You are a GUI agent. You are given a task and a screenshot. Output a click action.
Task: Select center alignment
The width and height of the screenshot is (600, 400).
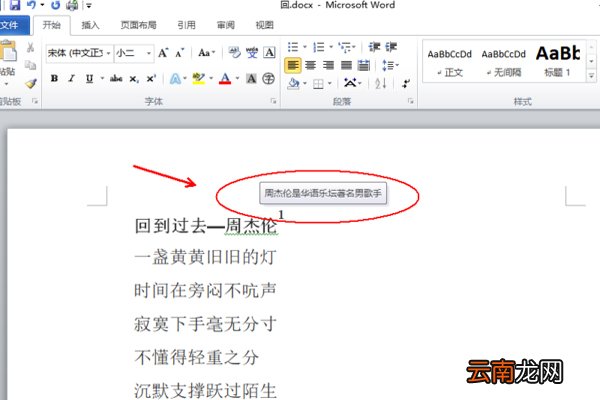tap(310, 65)
